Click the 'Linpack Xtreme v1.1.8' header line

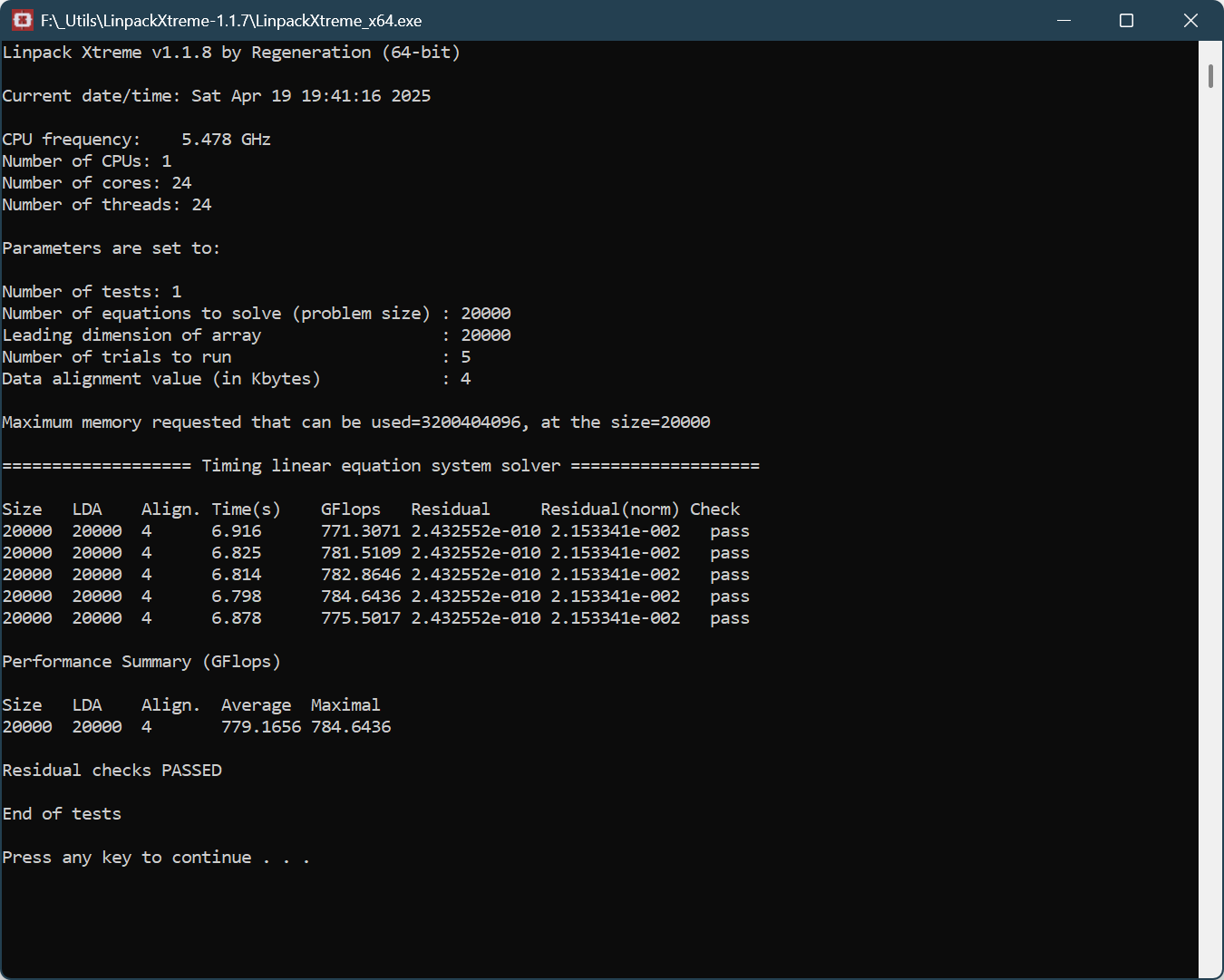231,53
